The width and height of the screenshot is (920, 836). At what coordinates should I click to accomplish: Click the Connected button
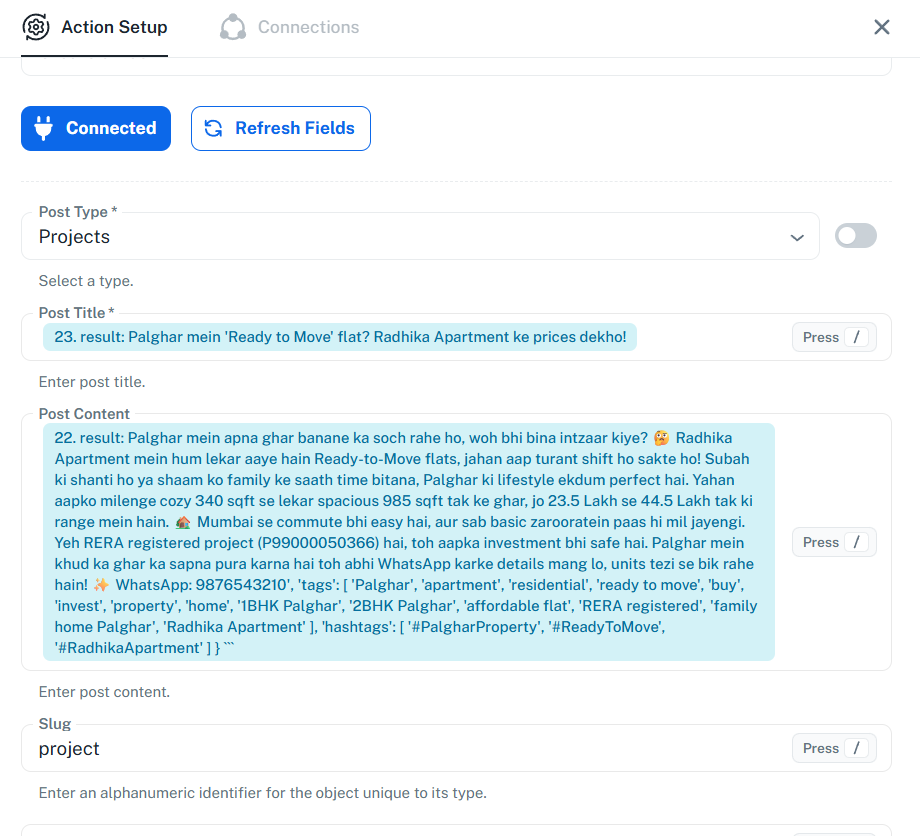coord(96,128)
